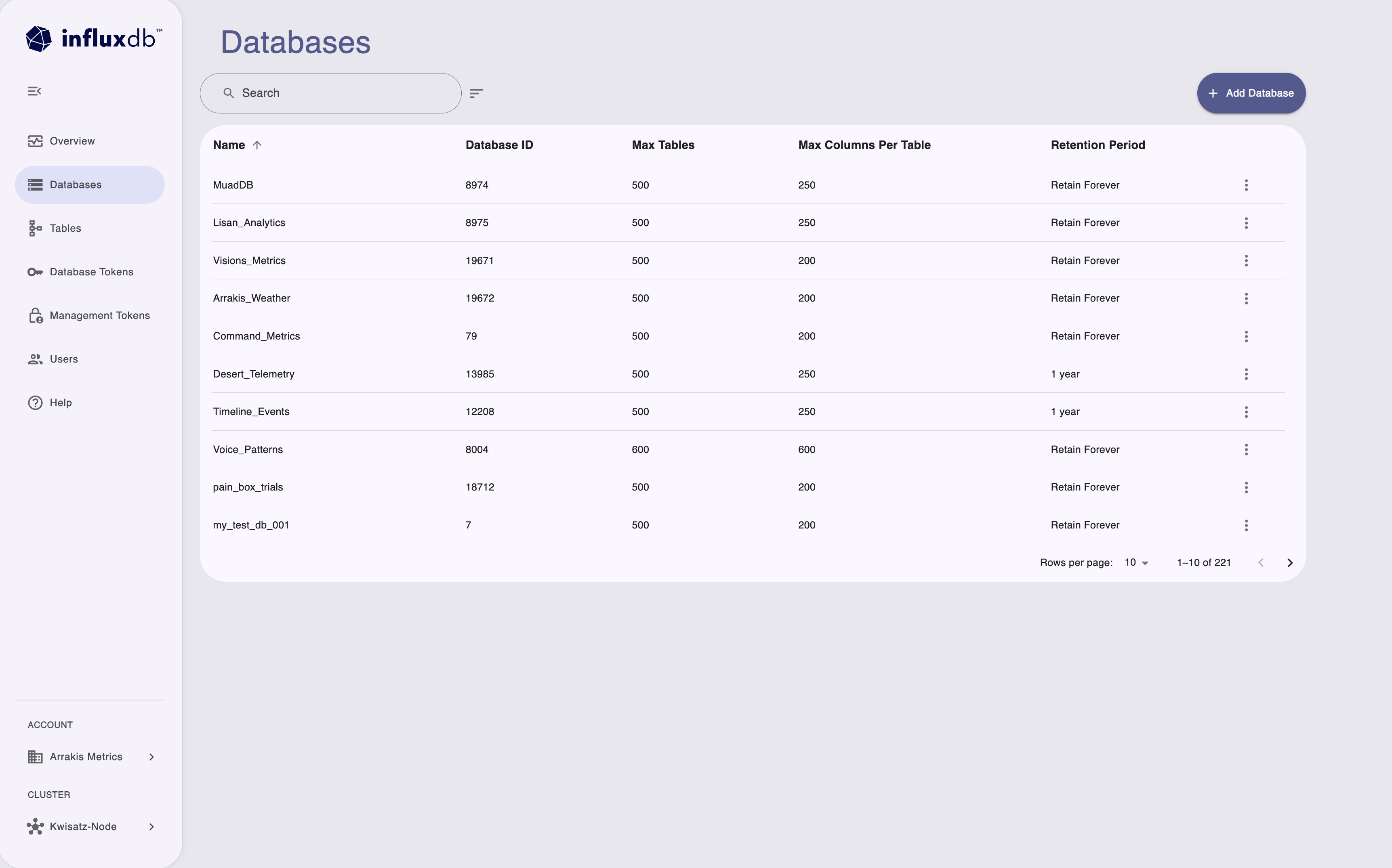Open Voice_Patterns row actions menu
1392x868 pixels.
click(x=1246, y=449)
